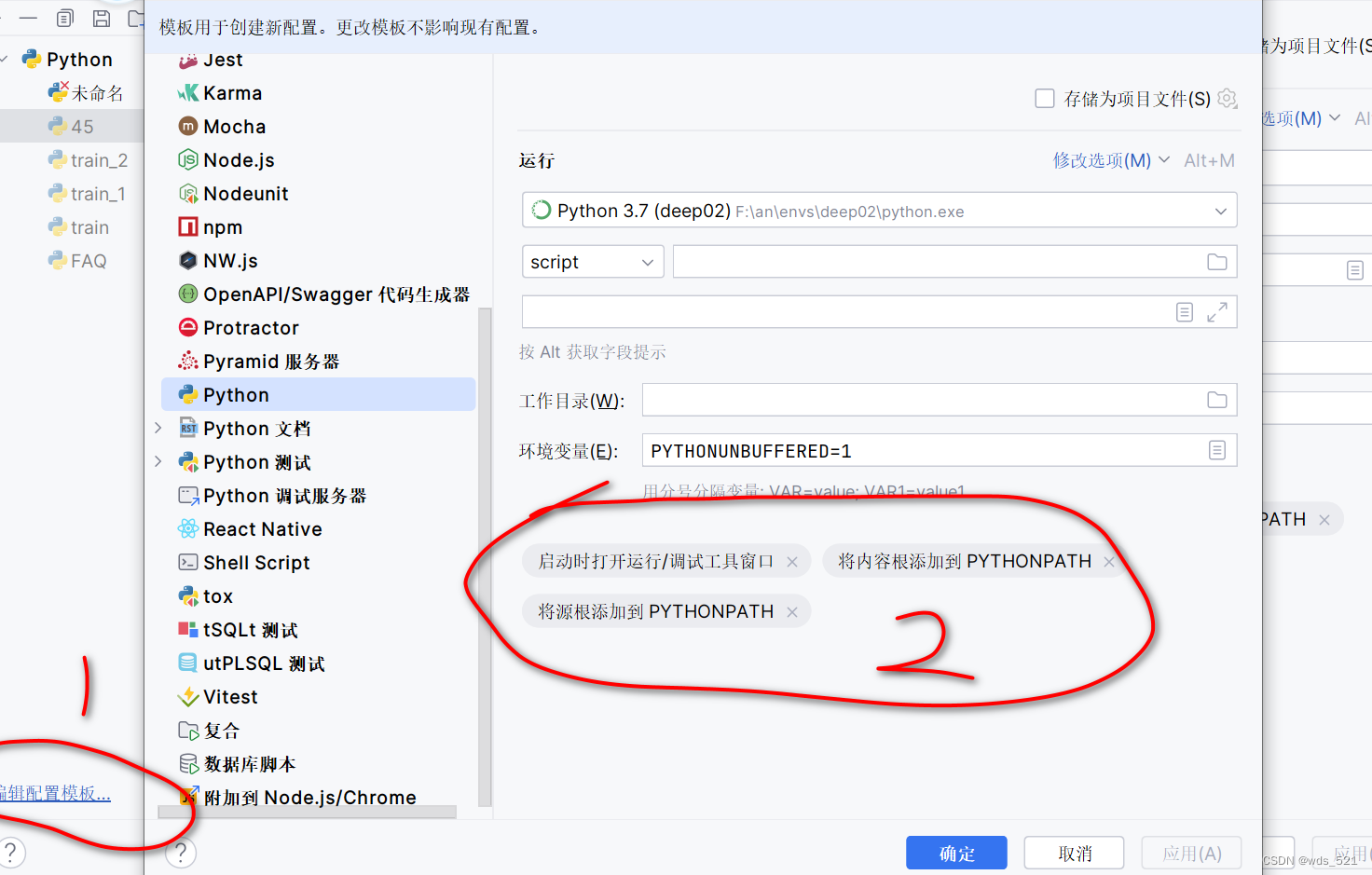Open the Python interpreter dropdown

tap(879, 211)
